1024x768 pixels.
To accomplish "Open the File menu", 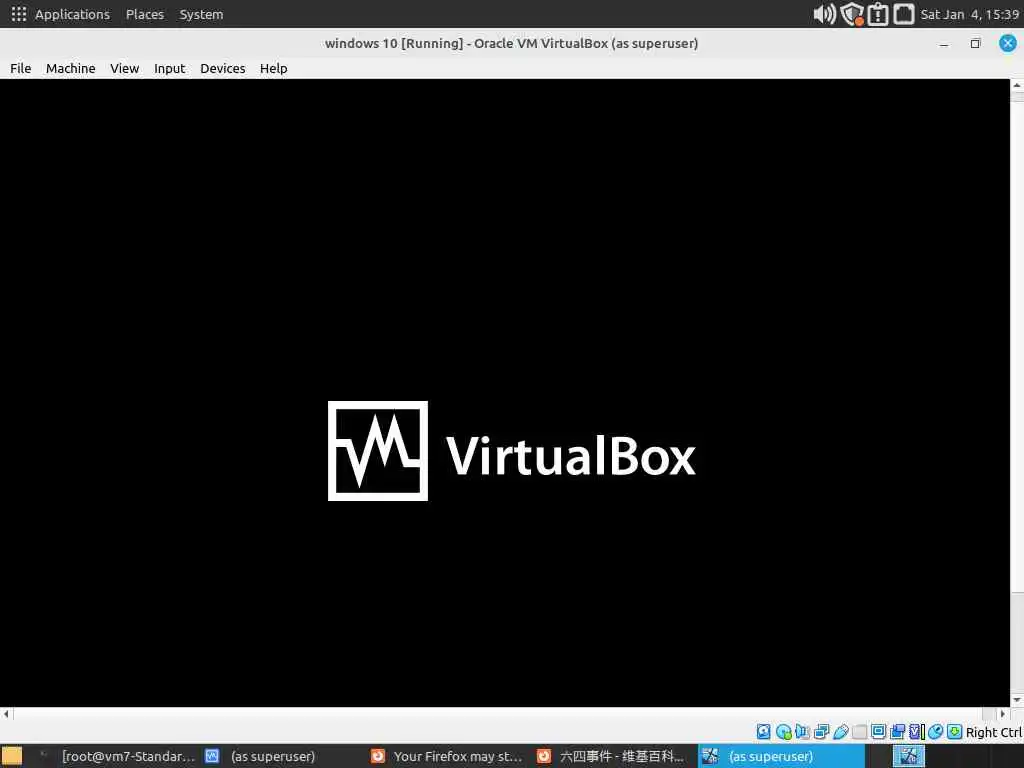I will 20,69.
